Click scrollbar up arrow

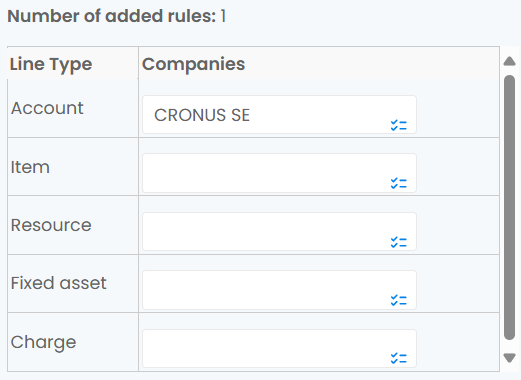click(509, 61)
